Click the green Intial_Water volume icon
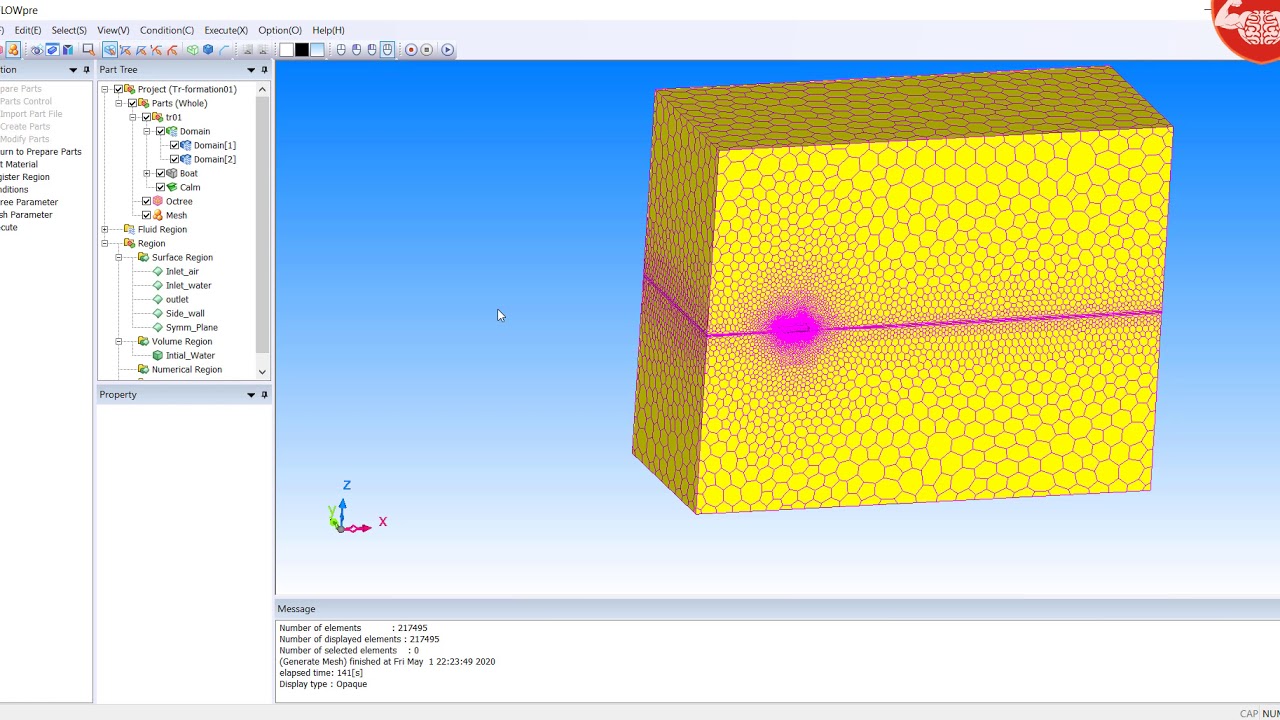This screenshot has height=720, width=1280. (x=157, y=355)
